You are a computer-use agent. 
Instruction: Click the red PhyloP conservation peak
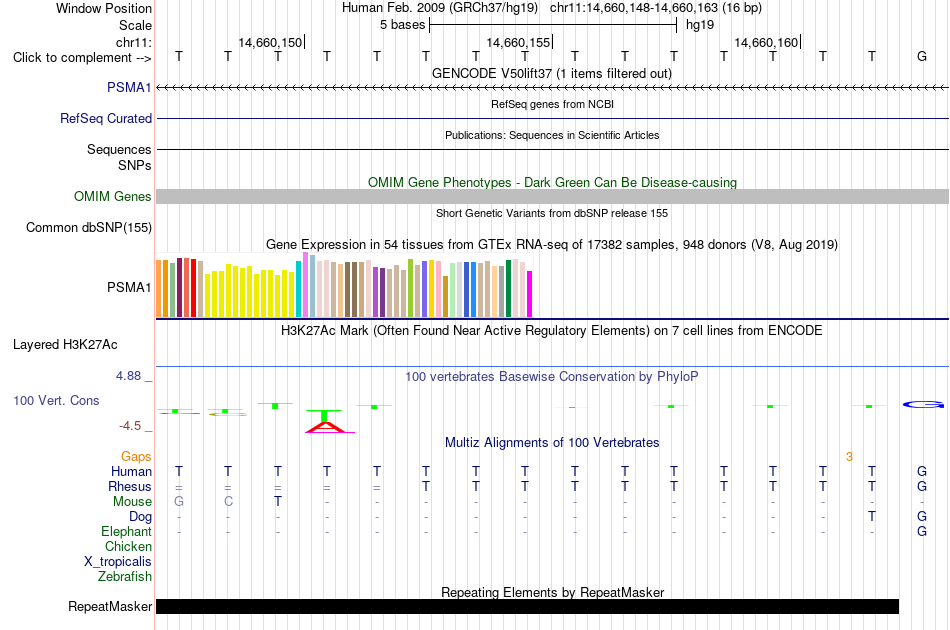click(x=327, y=426)
